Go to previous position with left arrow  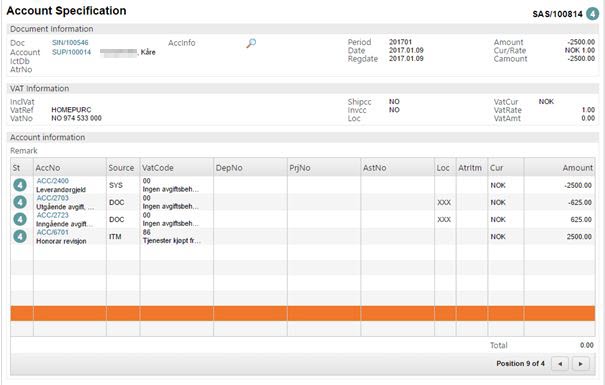(560, 363)
